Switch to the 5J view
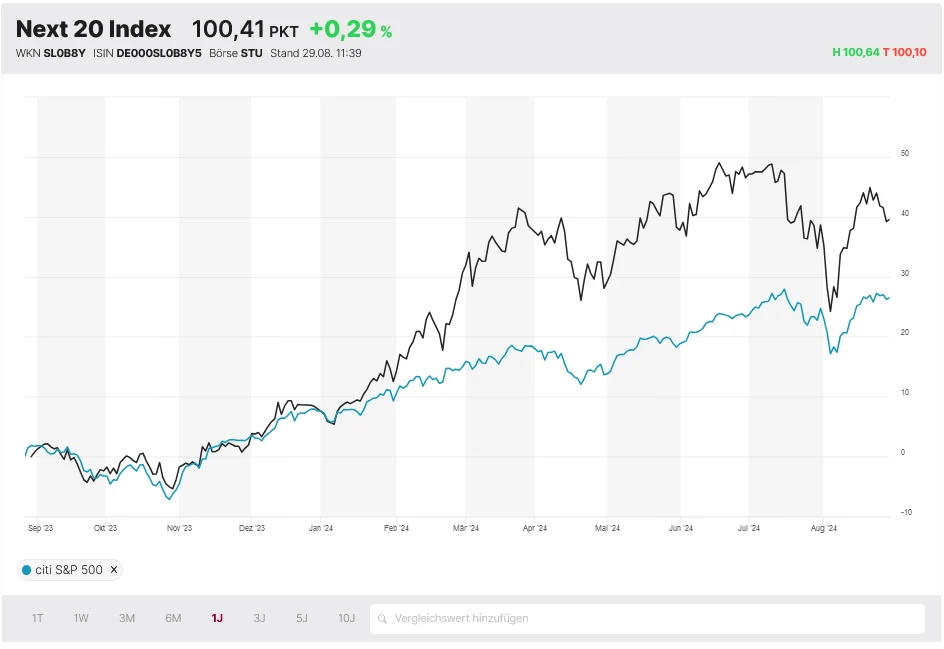The height and width of the screenshot is (649, 944). pos(302,618)
